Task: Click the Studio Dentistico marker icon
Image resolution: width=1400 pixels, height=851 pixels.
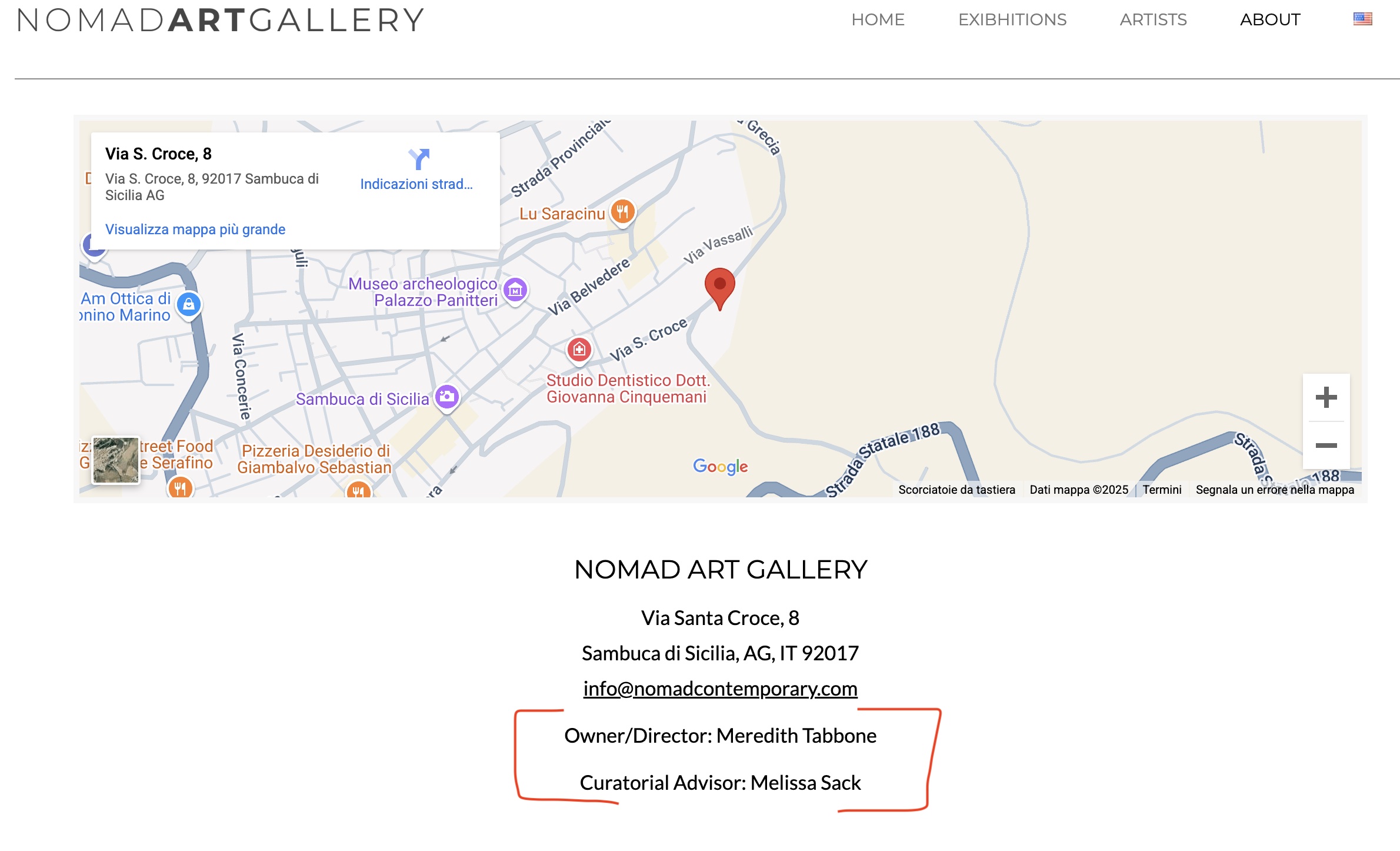Action: (x=579, y=350)
